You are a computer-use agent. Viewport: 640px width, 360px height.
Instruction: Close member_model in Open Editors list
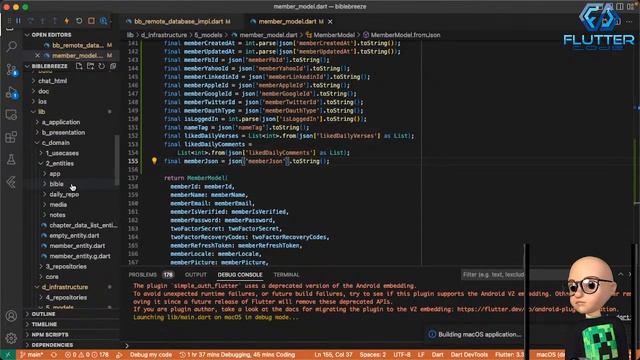tap(38, 56)
